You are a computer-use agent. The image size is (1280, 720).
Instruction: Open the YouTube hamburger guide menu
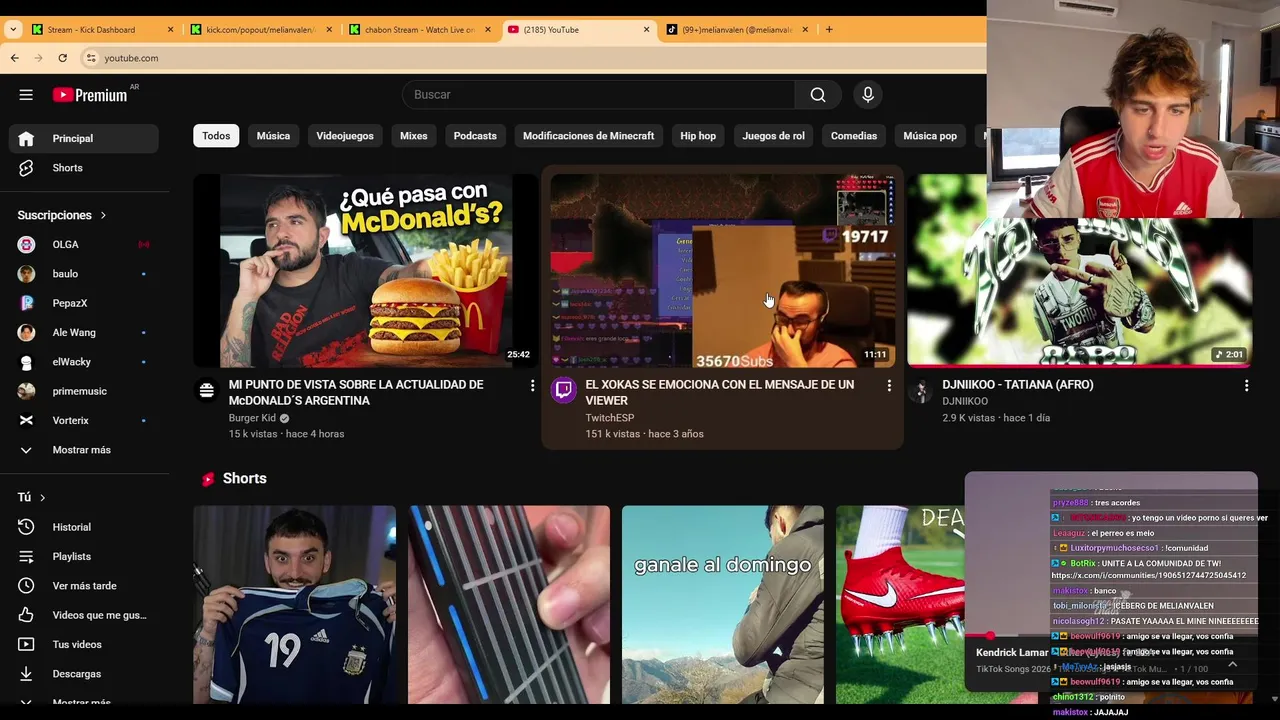pos(26,95)
